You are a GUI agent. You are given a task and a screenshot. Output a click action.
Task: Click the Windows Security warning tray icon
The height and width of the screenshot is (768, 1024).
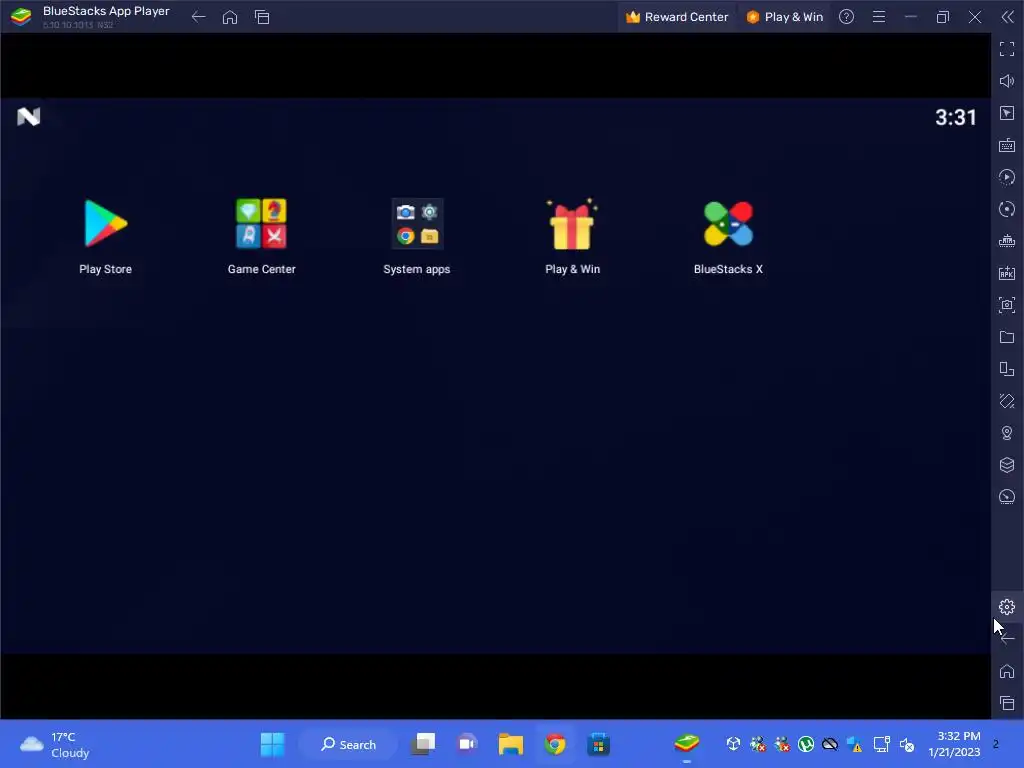click(x=854, y=744)
